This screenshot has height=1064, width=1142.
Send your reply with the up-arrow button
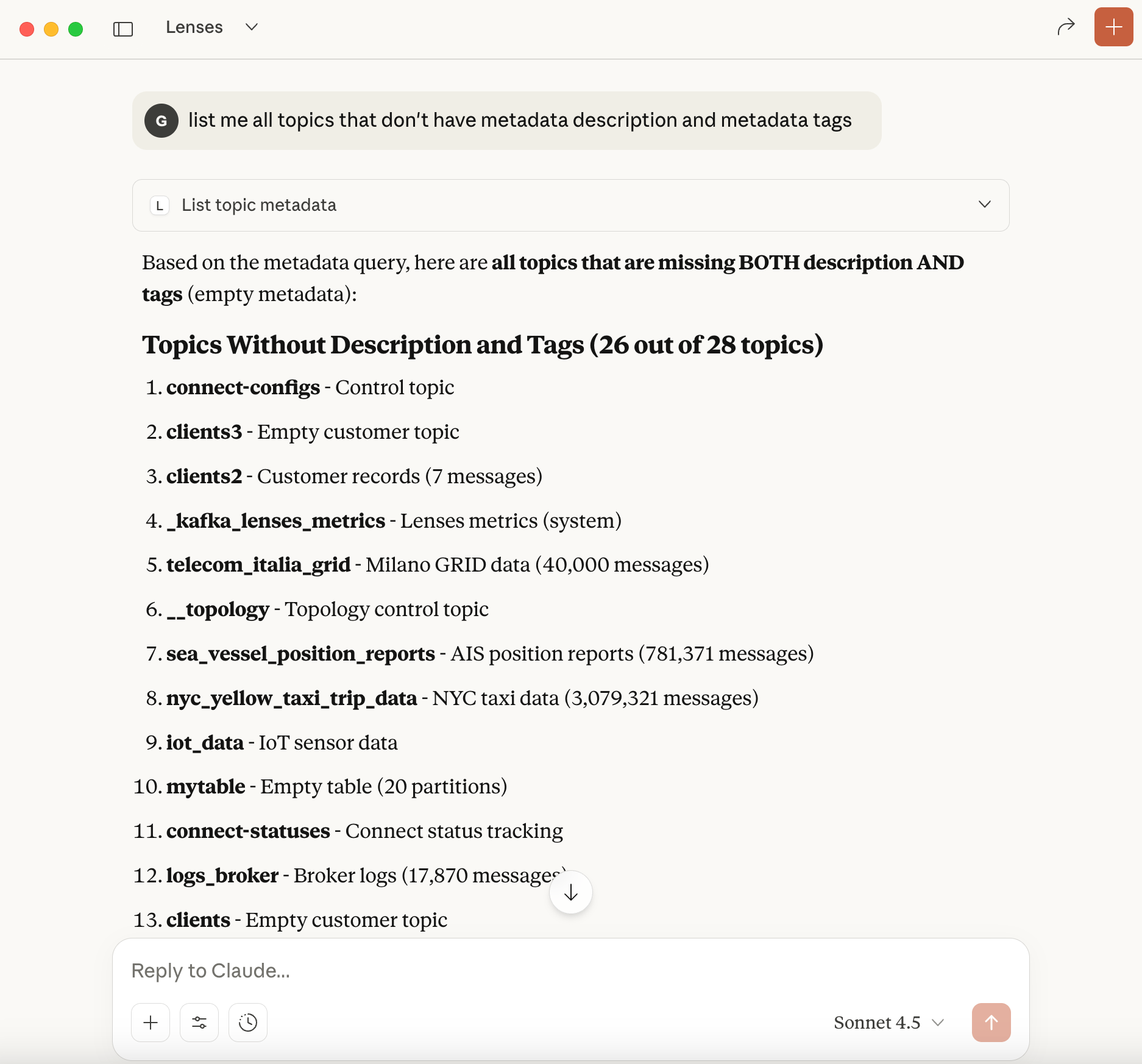(x=991, y=1022)
